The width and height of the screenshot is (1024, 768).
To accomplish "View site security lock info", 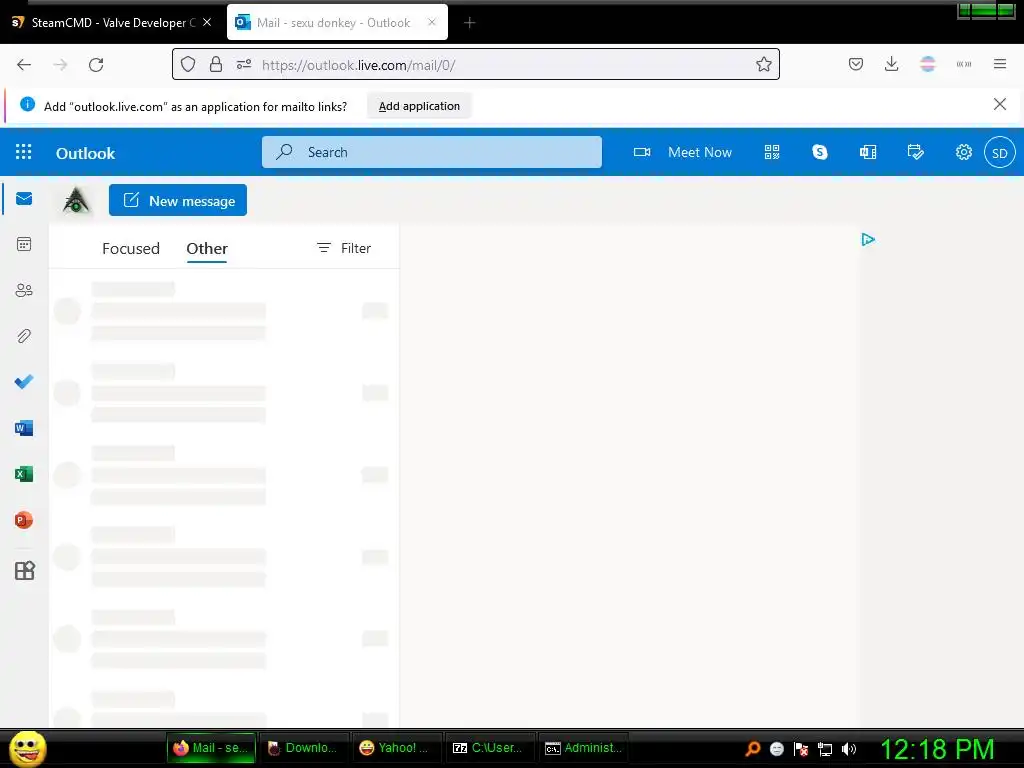I will tap(216, 64).
